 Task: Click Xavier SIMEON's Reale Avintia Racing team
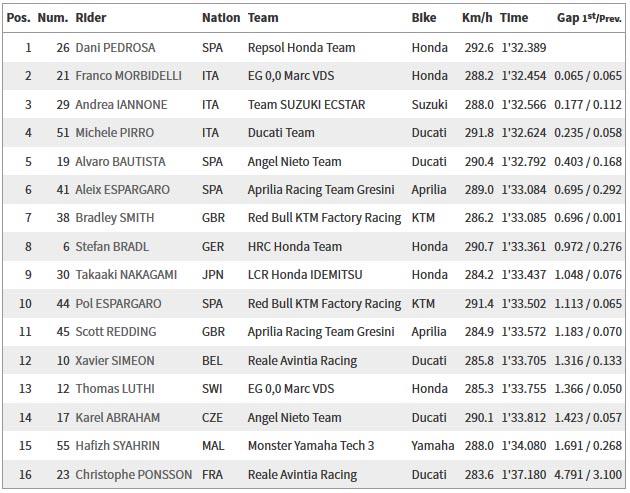pyautogui.click(x=303, y=361)
